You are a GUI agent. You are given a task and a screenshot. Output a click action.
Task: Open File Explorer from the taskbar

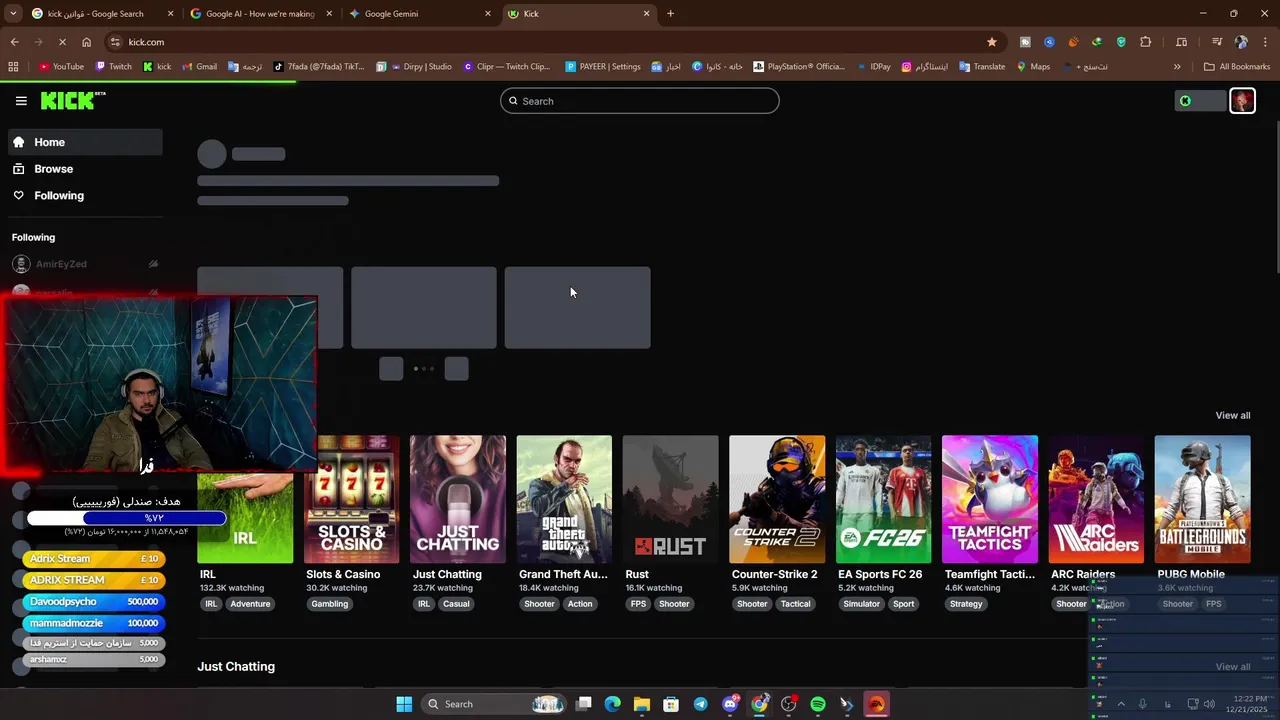(642, 704)
